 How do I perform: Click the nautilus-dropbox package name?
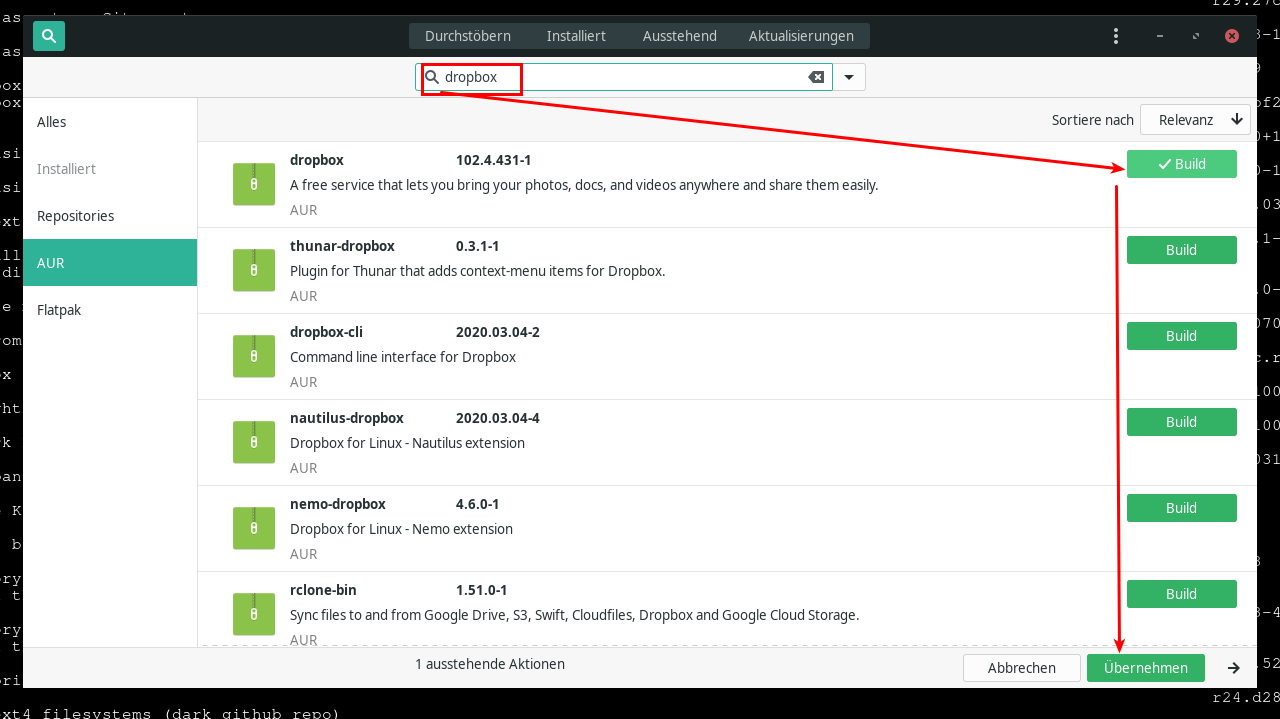tap(347, 418)
